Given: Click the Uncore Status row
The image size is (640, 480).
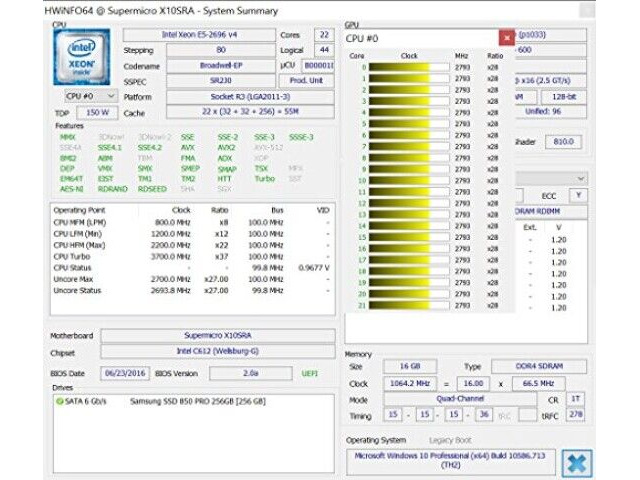Looking at the screenshot, I should coord(192,291).
